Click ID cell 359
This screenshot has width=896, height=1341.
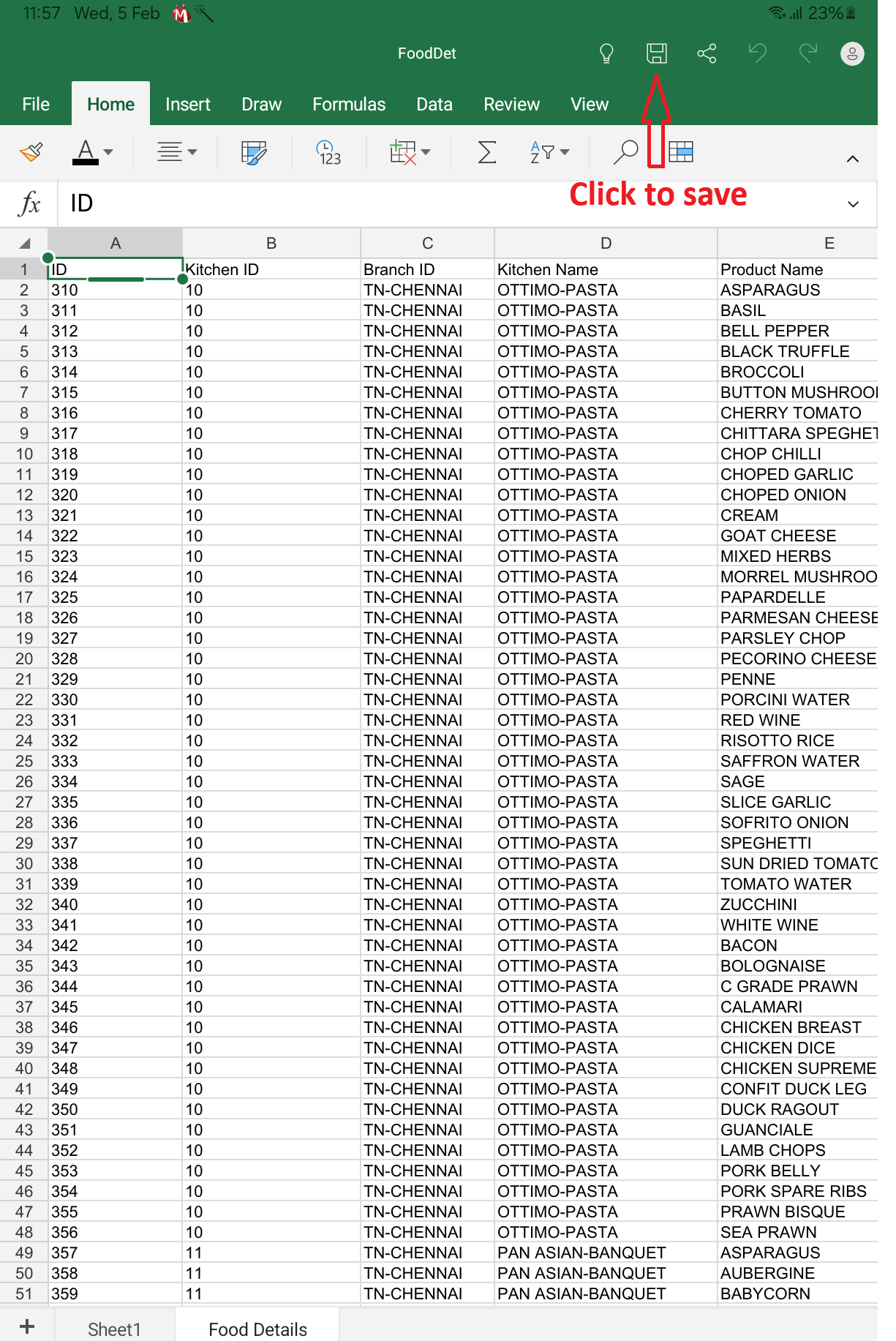tap(116, 1293)
